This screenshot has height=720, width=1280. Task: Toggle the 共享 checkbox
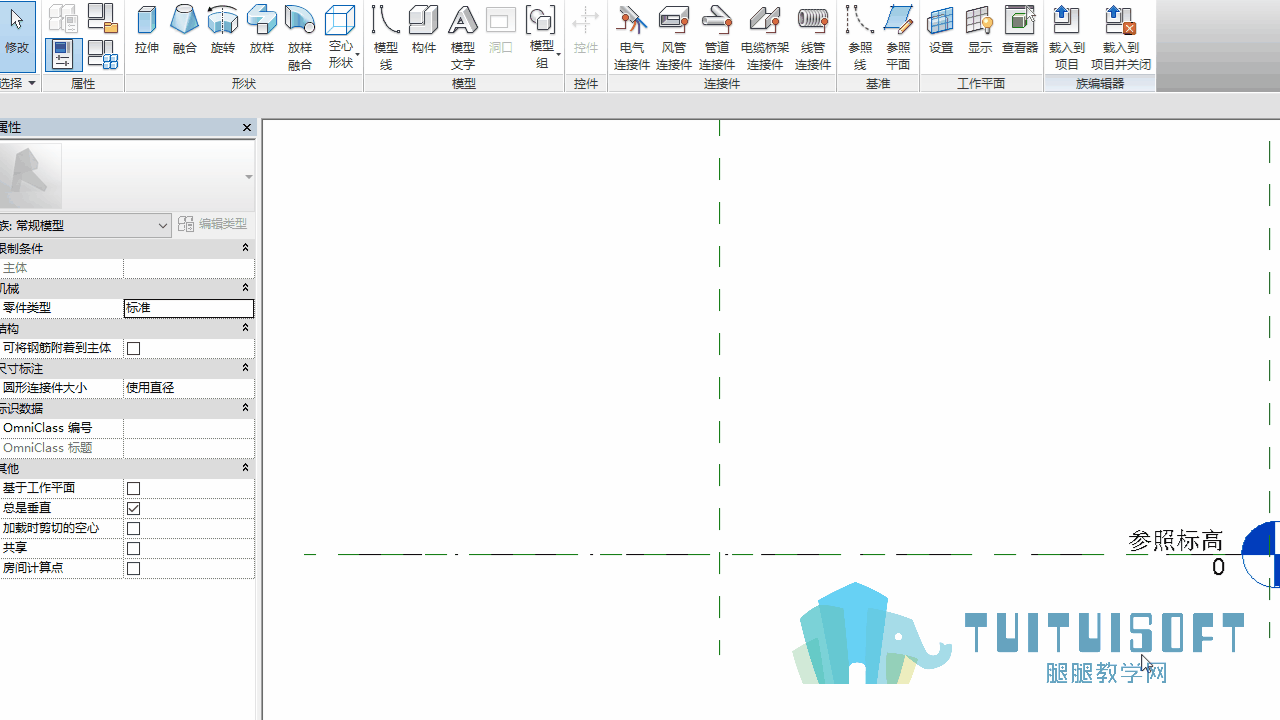pos(133,548)
